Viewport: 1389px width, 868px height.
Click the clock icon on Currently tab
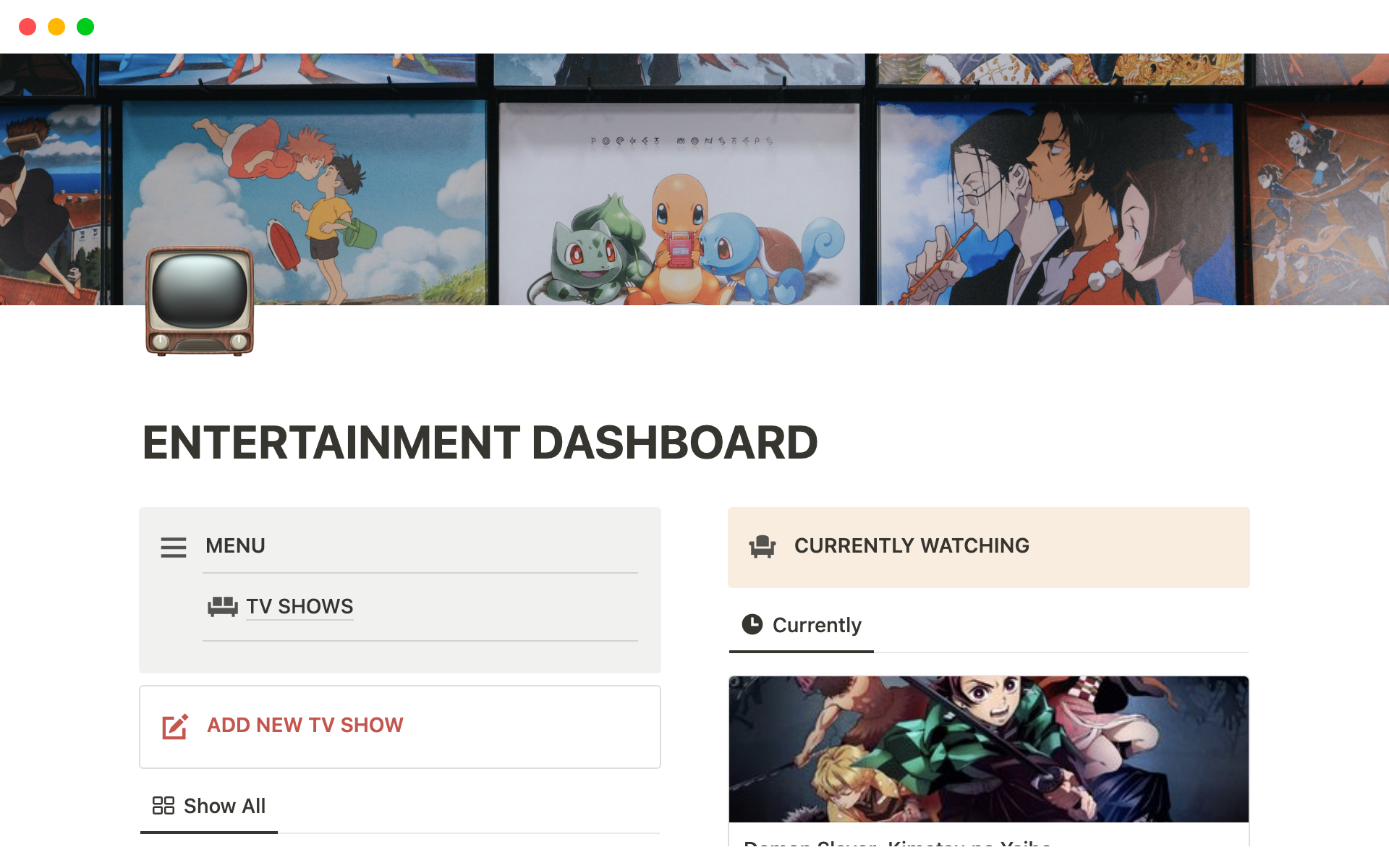pyautogui.click(x=752, y=624)
